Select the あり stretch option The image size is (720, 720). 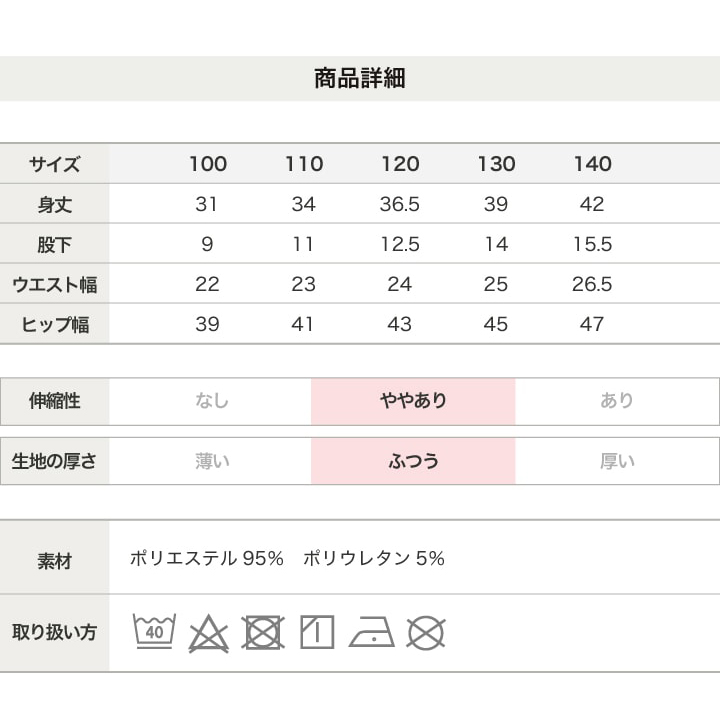tap(617, 401)
